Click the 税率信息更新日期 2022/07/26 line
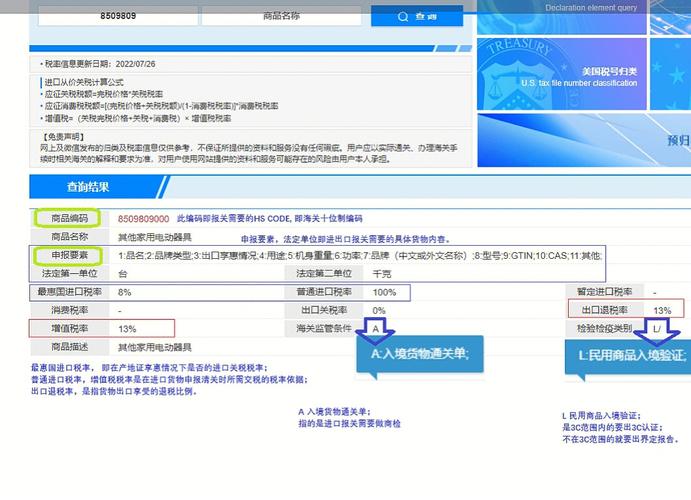Image resolution: width=691 pixels, height=500 pixels. (x=97, y=64)
